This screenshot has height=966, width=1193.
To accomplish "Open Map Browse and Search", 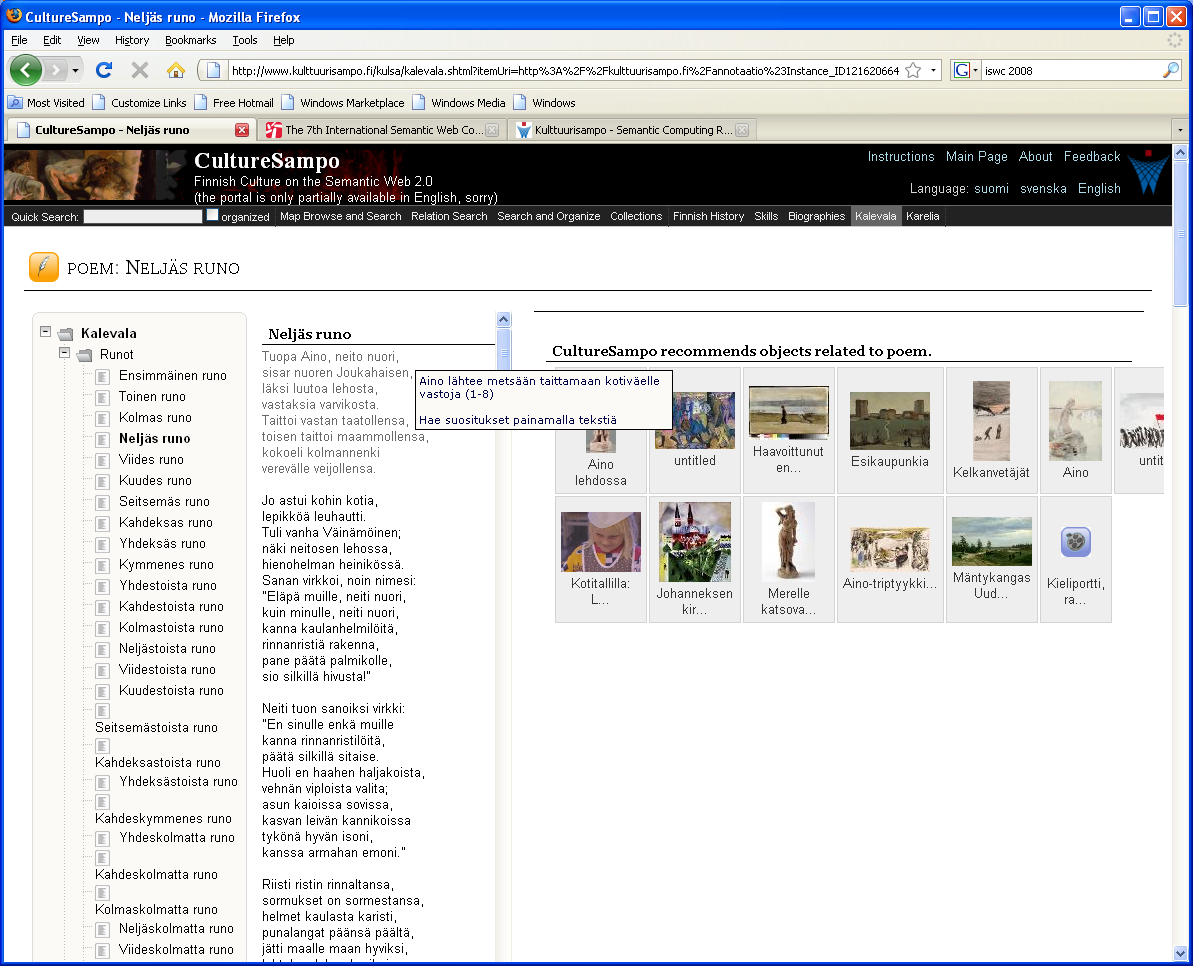I will pos(340,216).
